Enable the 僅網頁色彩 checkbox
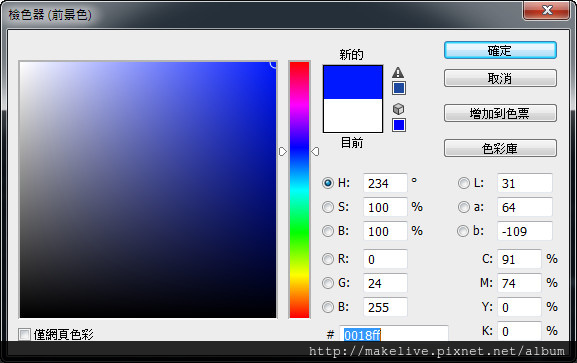577x363 pixels. point(25,335)
